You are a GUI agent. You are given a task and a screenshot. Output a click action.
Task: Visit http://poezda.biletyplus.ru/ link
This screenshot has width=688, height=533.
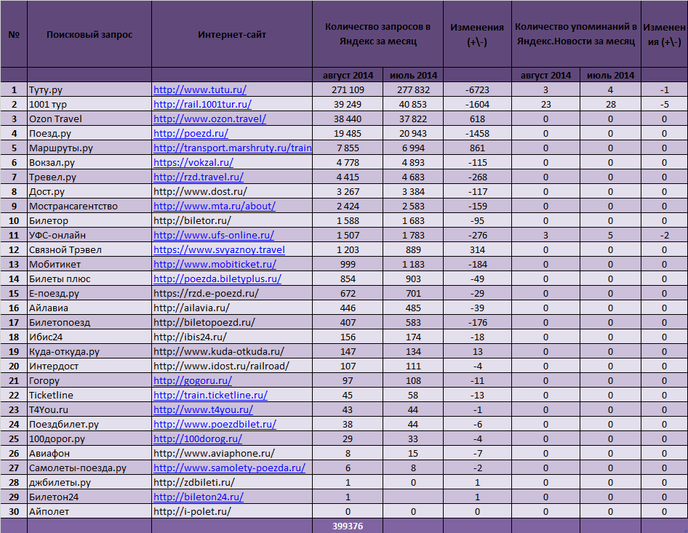217,279
